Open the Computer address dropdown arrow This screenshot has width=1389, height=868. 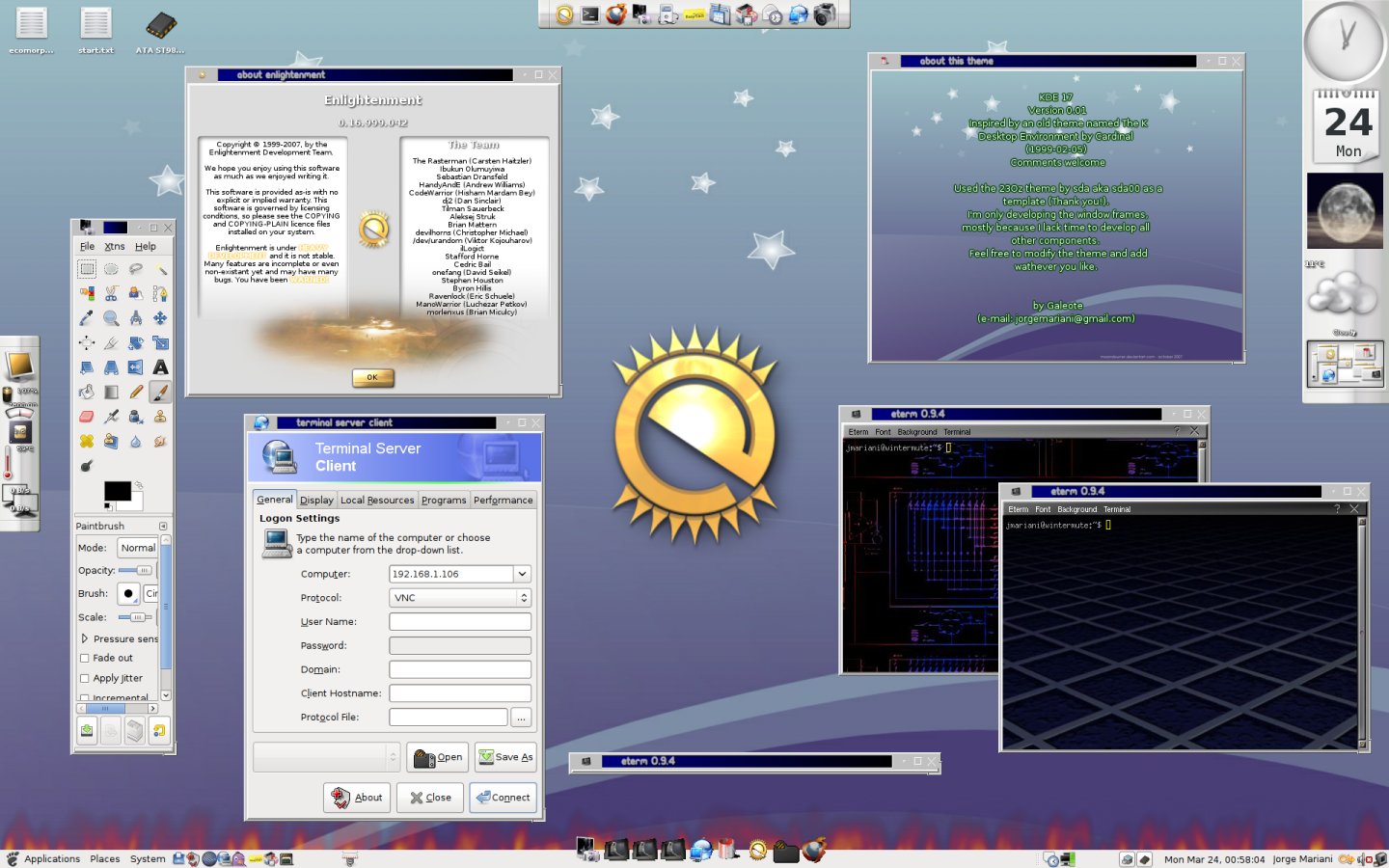click(x=522, y=574)
